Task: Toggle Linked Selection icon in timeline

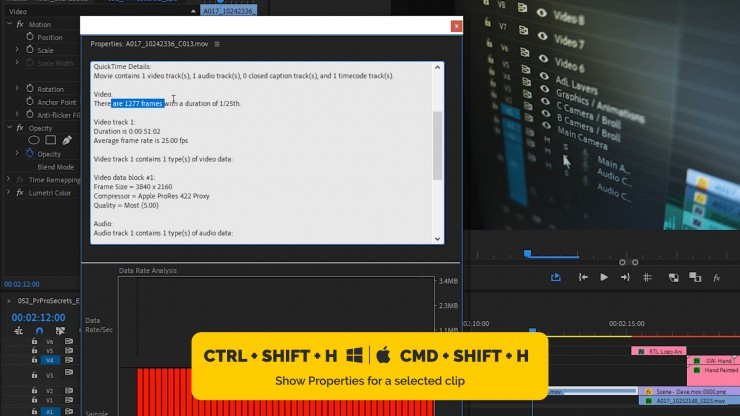Action: coord(60,331)
